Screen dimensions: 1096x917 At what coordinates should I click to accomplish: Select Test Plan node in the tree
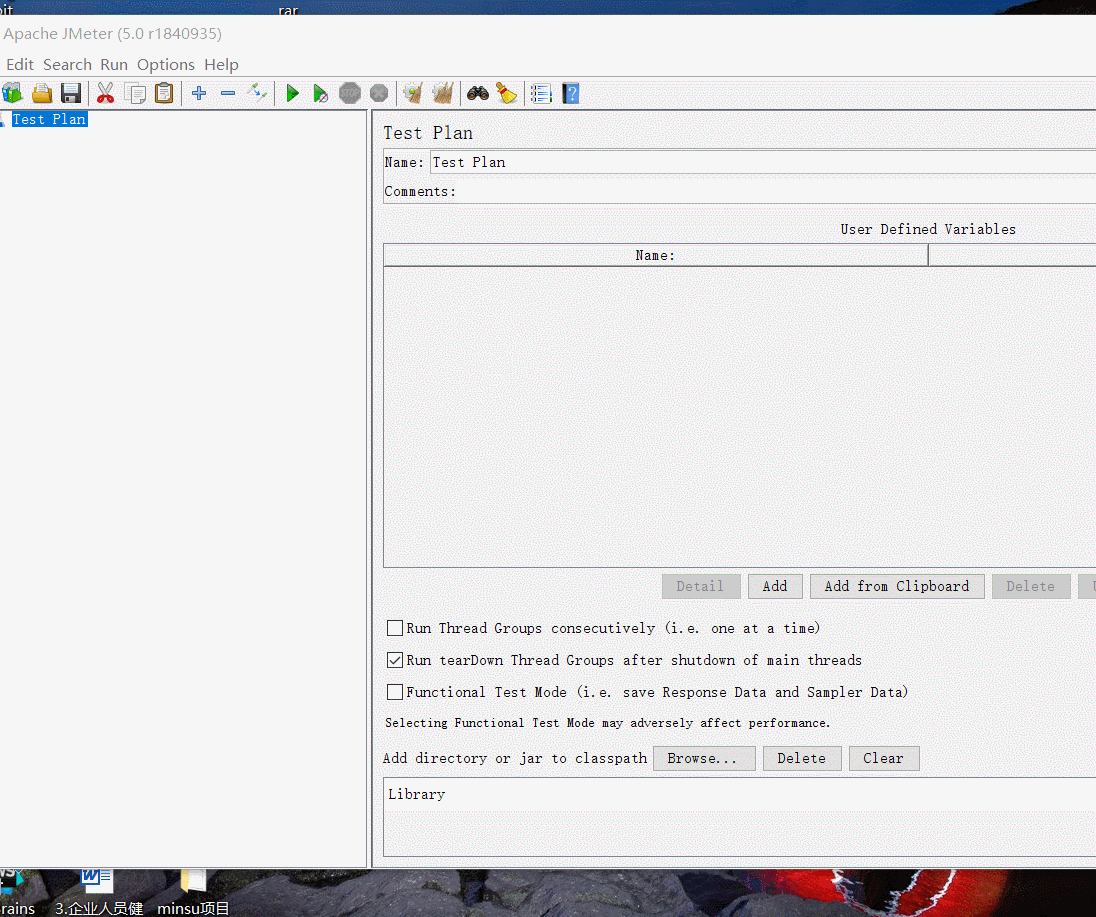tap(49, 120)
